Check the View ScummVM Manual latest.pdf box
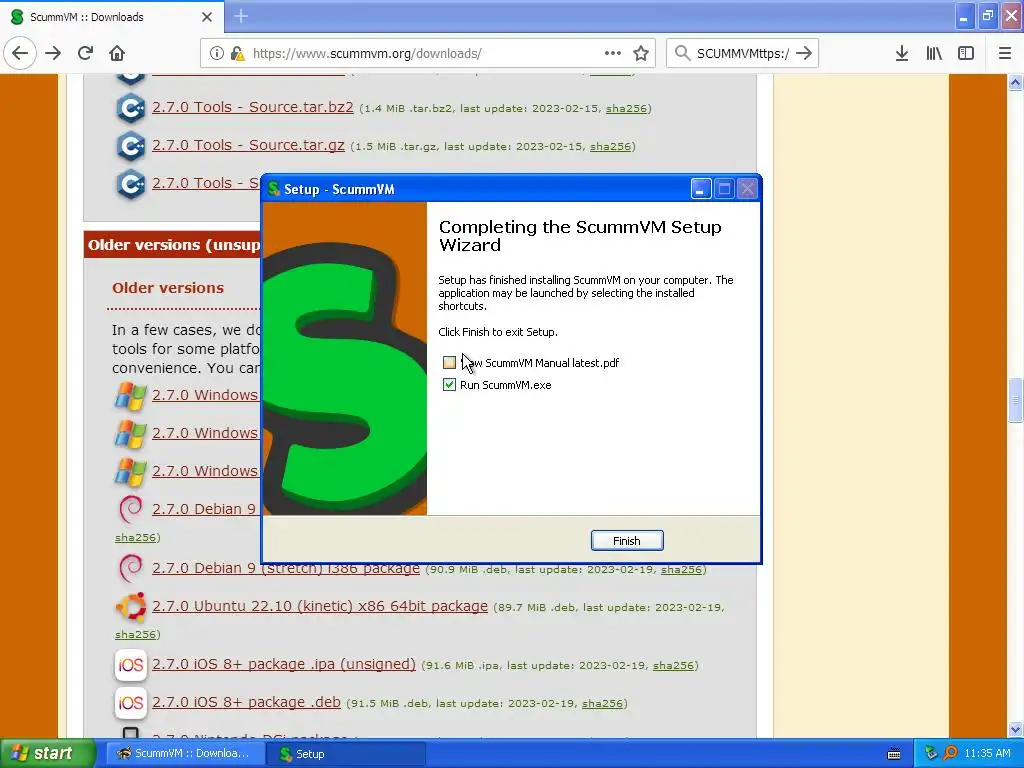This screenshot has width=1024, height=768. click(x=449, y=362)
